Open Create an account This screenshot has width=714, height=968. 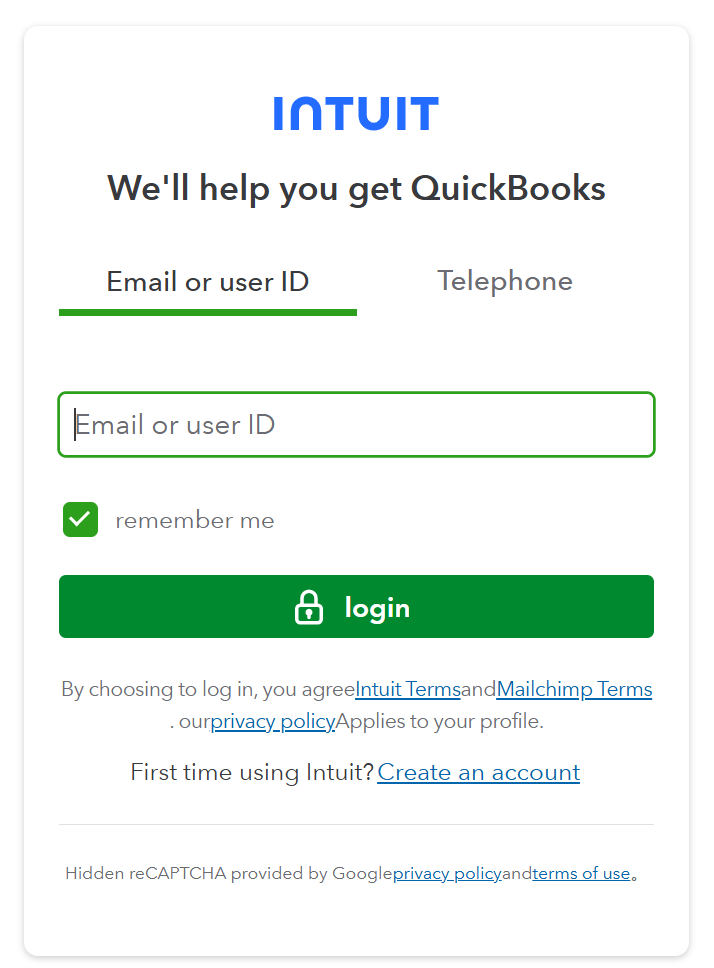point(478,772)
